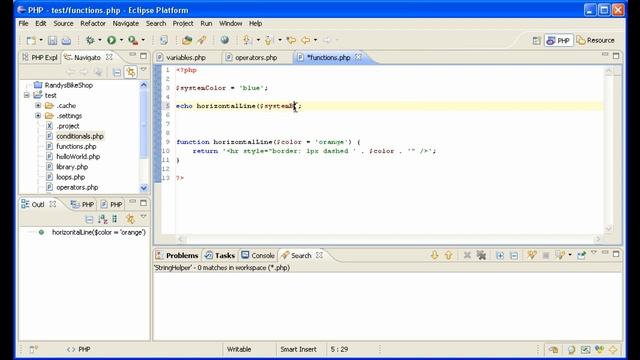Open the Outline view menu triangle

coord(143,217)
